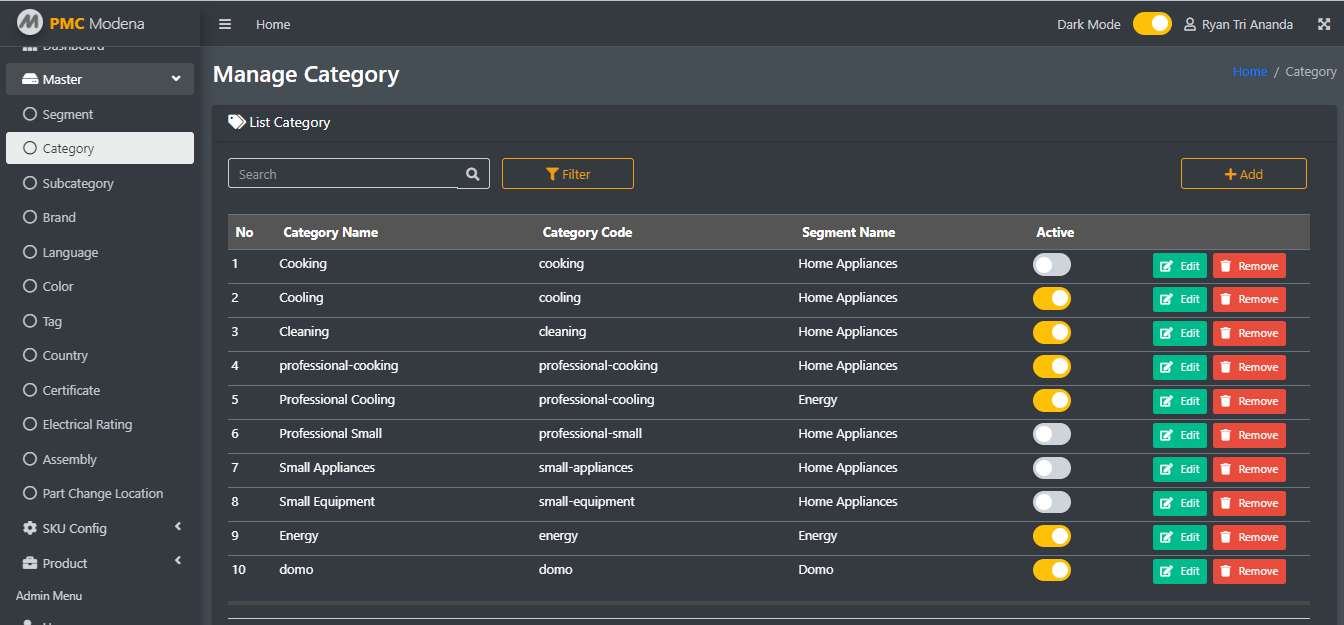Viewport: 1344px width, 625px height.
Task: Click Ryan Tri Ananda username
Action: (x=1247, y=24)
